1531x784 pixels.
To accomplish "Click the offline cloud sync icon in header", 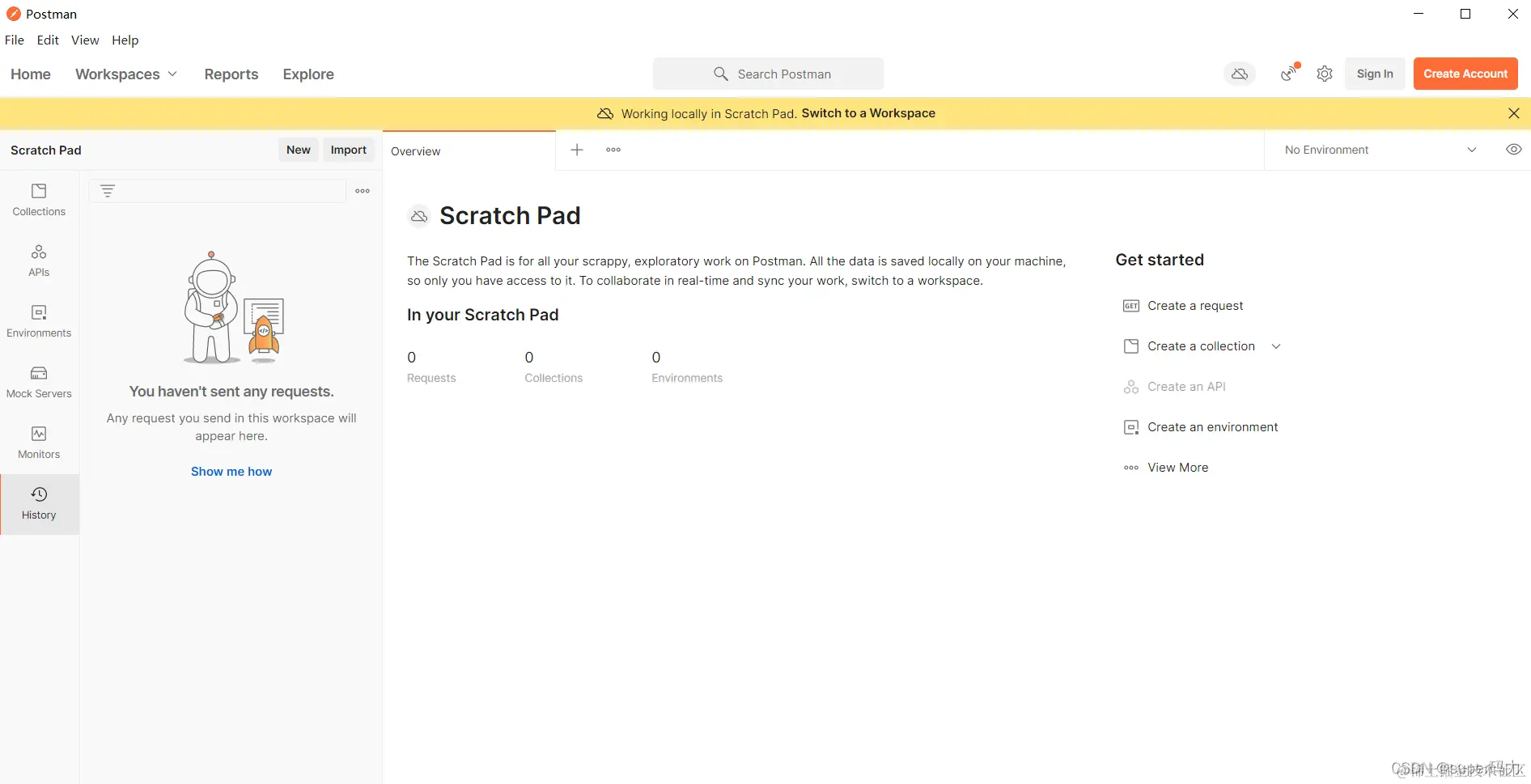I will 1240,74.
